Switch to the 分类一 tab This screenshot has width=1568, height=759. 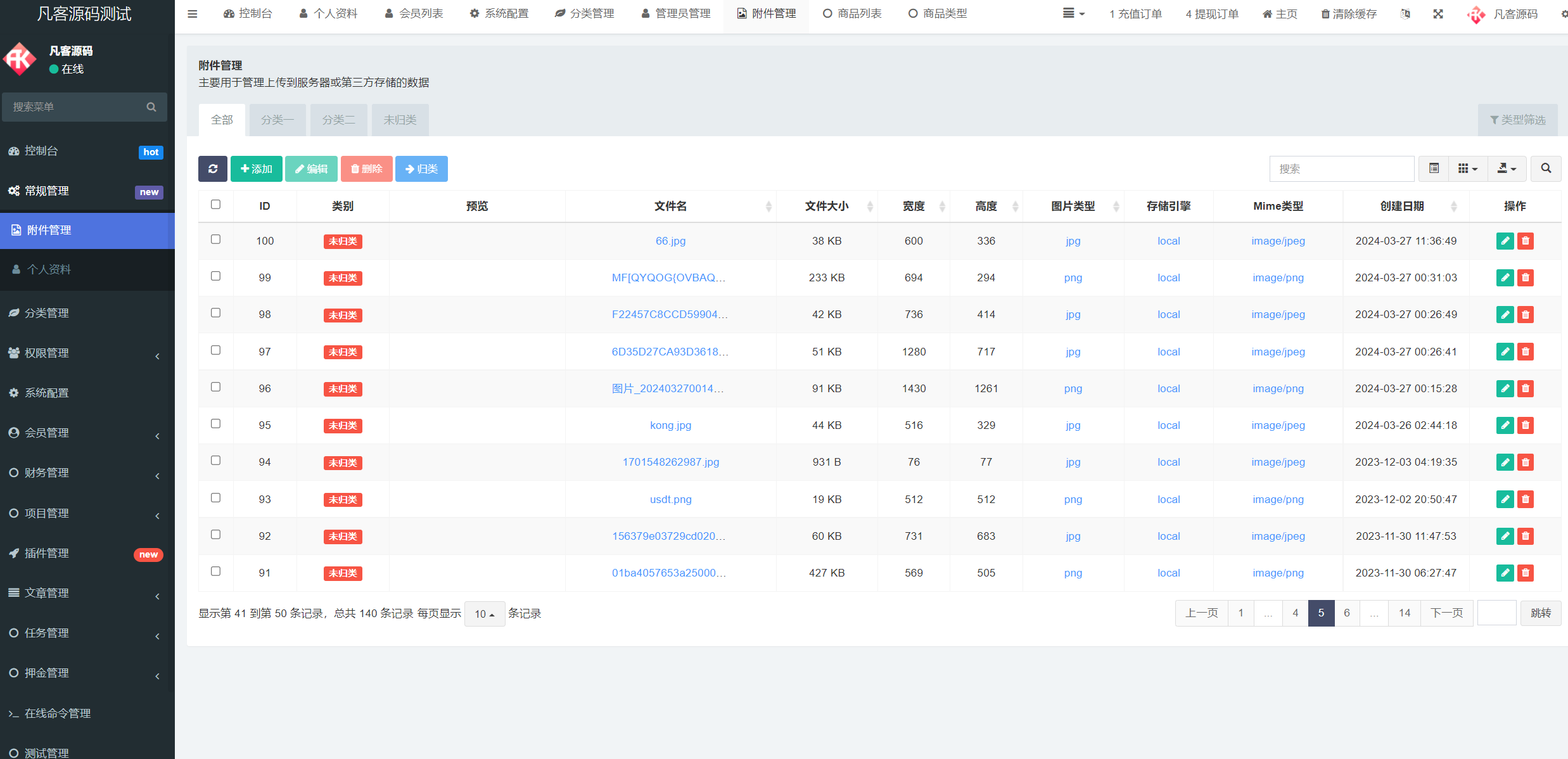(x=277, y=119)
